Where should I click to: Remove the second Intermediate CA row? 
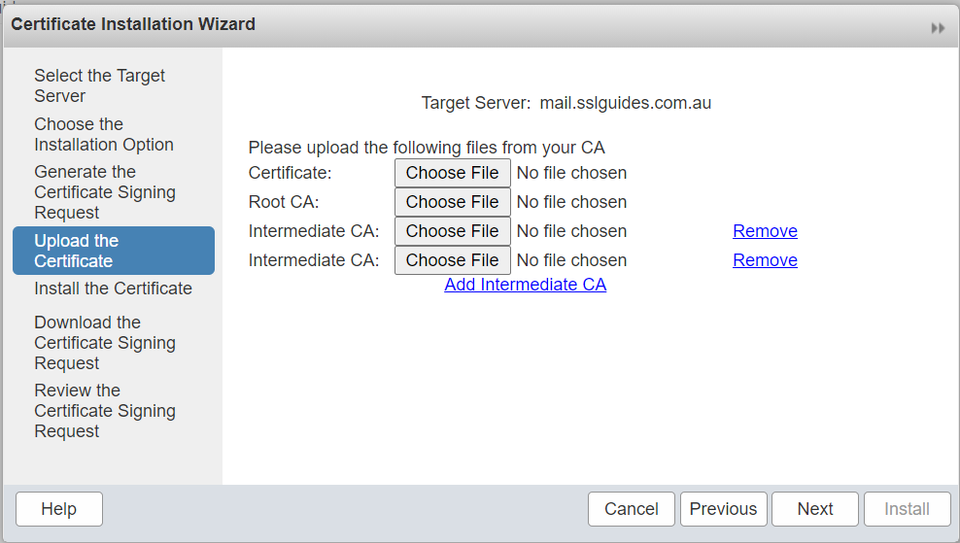[x=765, y=260]
